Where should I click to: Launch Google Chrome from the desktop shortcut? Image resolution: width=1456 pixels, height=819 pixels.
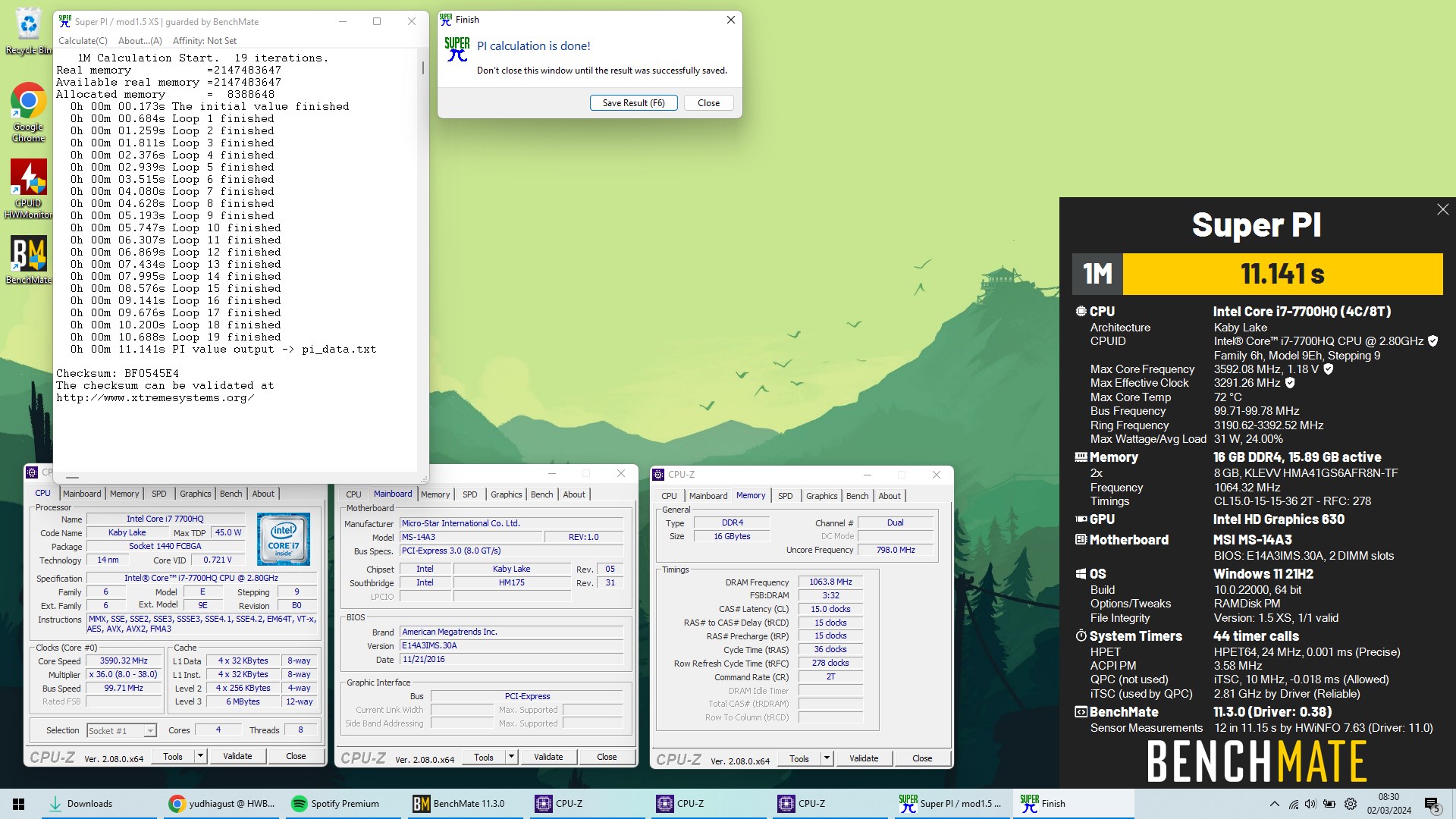click(x=28, y=111)
